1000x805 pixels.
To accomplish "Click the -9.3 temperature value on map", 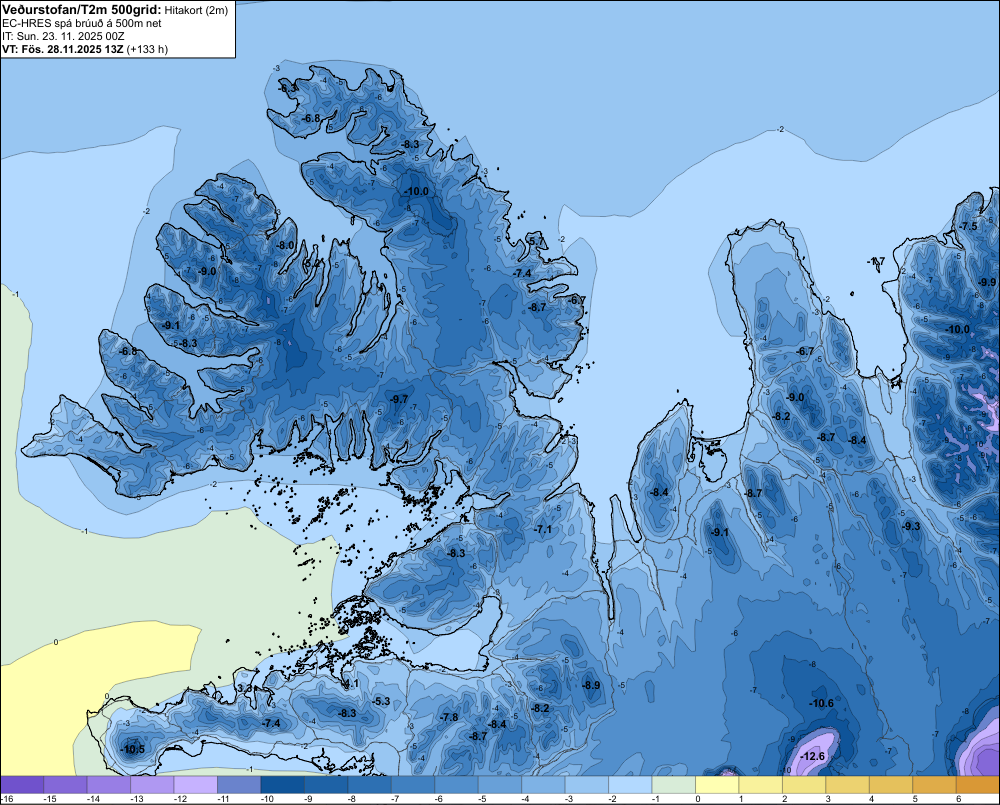I will click(x=911, y=526).
